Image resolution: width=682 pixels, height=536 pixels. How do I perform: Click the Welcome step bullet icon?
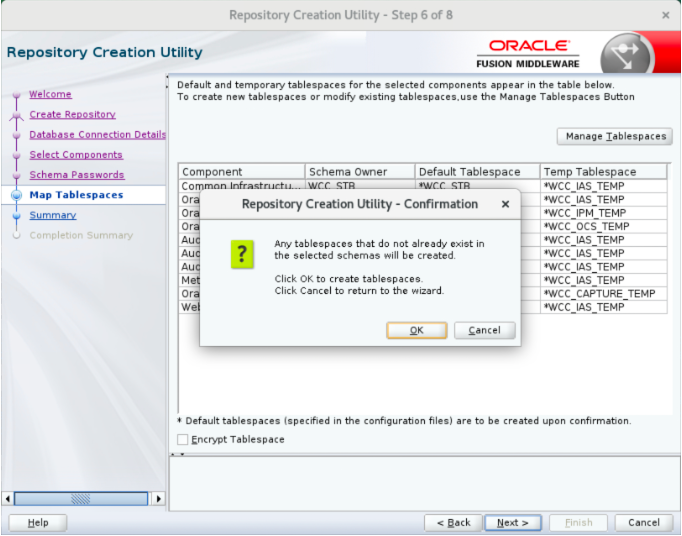pos(17,94)
